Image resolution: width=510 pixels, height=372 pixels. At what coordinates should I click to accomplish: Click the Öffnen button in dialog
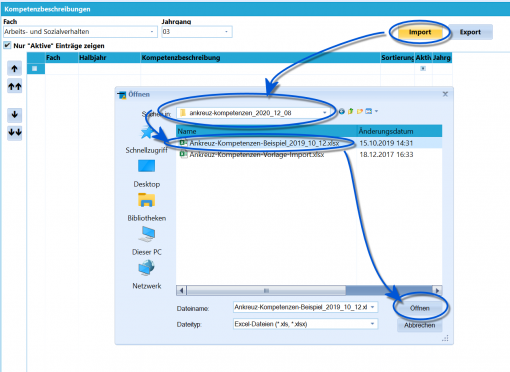coord(420,308)
